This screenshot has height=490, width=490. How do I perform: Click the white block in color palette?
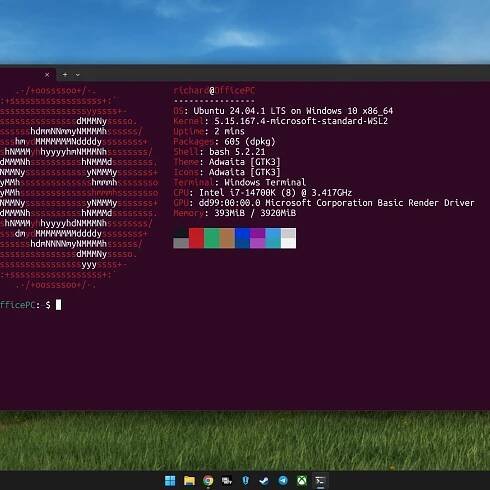288,243
